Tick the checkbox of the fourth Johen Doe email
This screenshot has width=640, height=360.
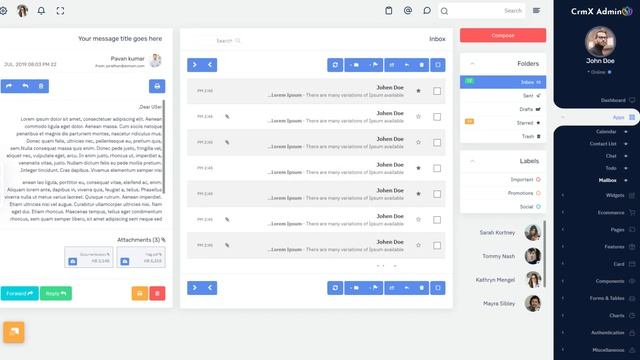click(437, 168)
